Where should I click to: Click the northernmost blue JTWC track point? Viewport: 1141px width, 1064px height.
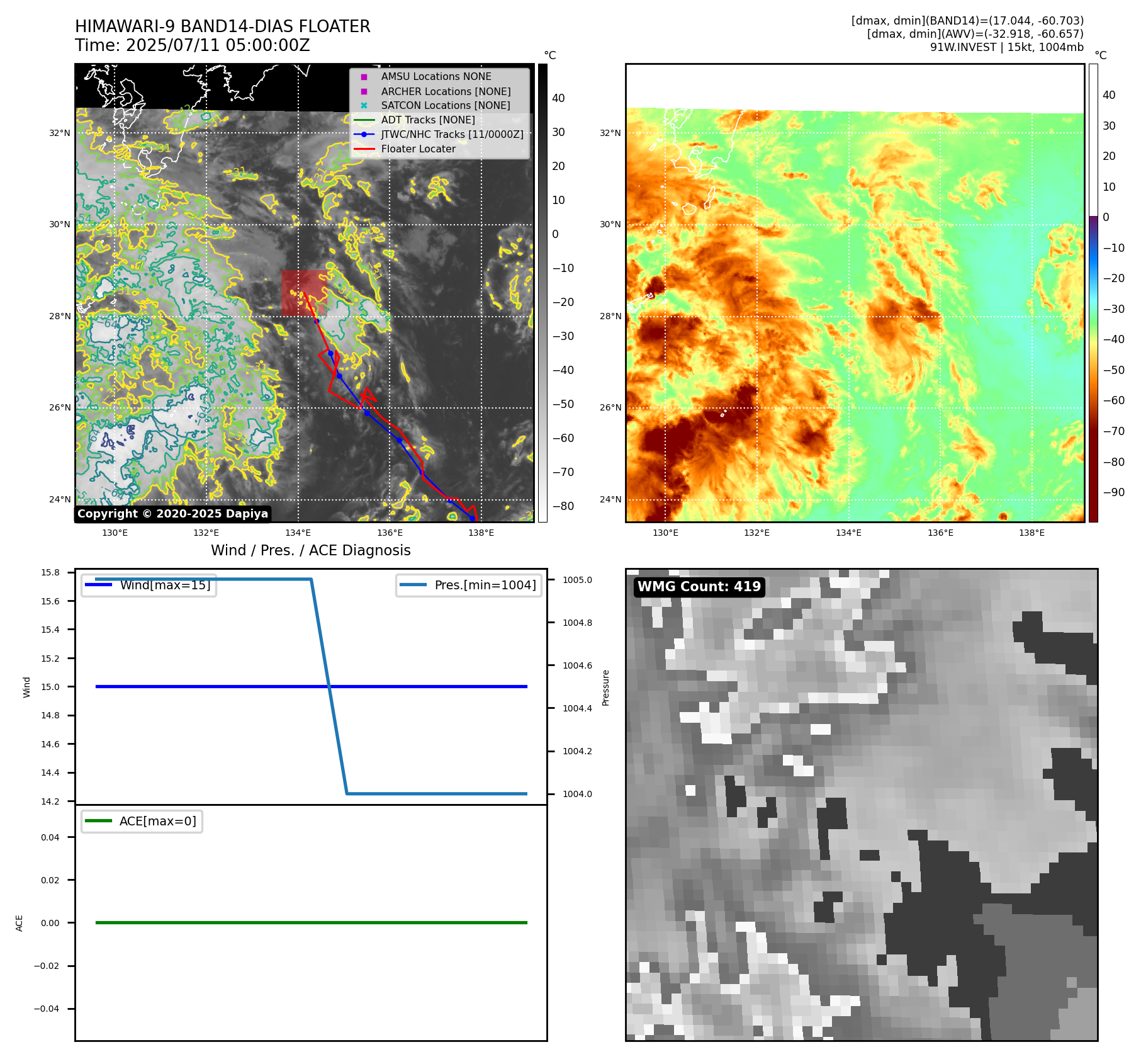[317, 322]
